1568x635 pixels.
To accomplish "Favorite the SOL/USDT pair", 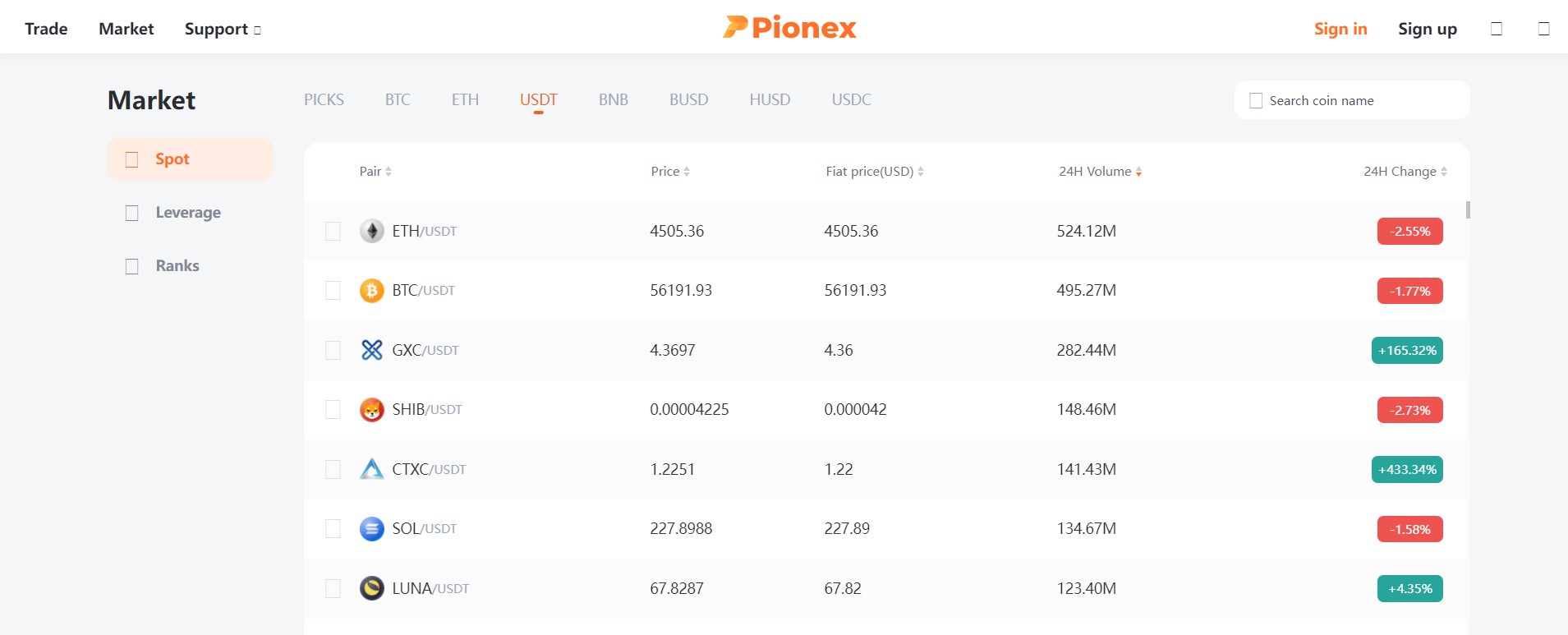I will click(x=333, y=528).
